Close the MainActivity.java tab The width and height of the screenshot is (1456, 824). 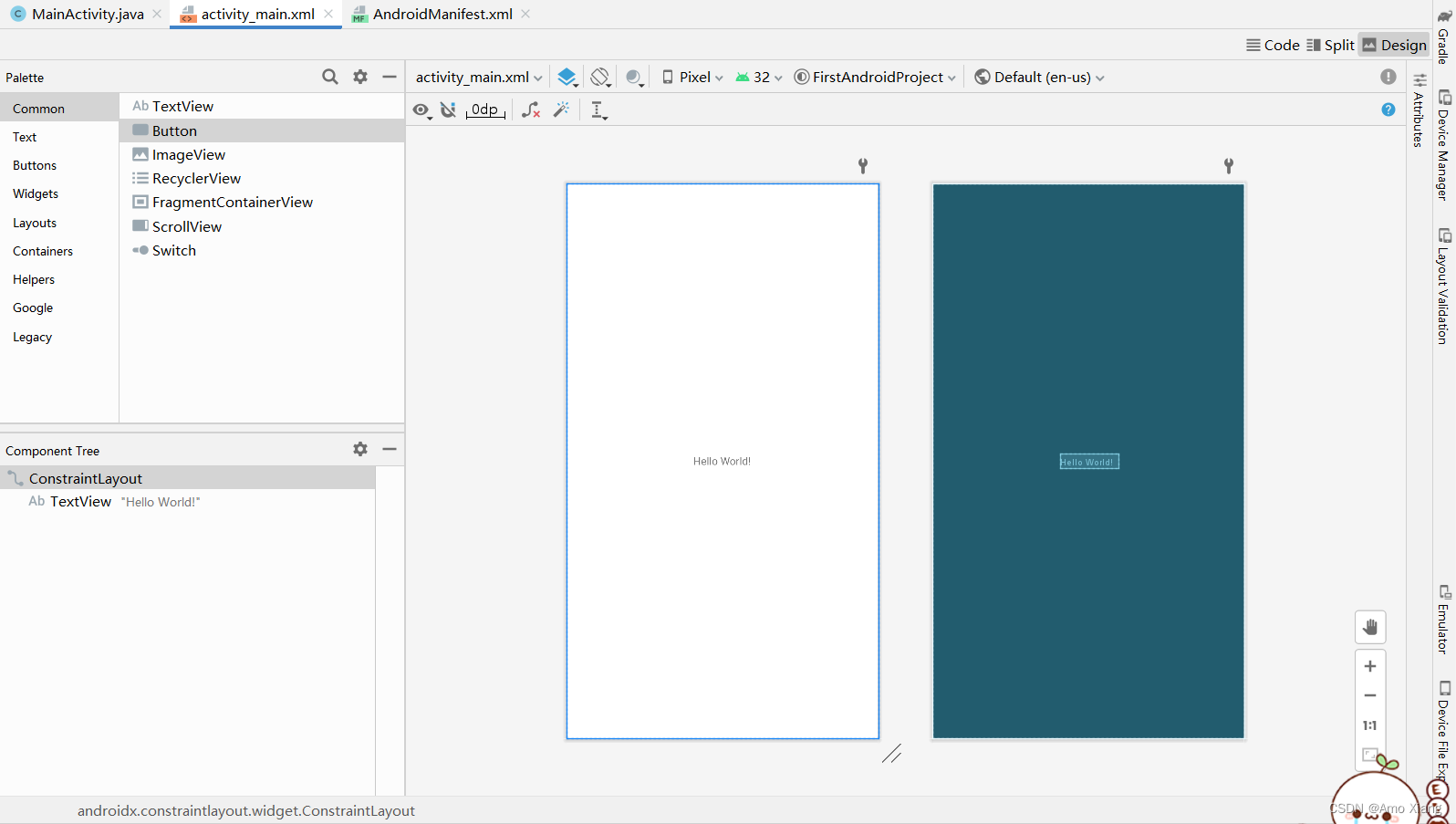tap(157, 14)
